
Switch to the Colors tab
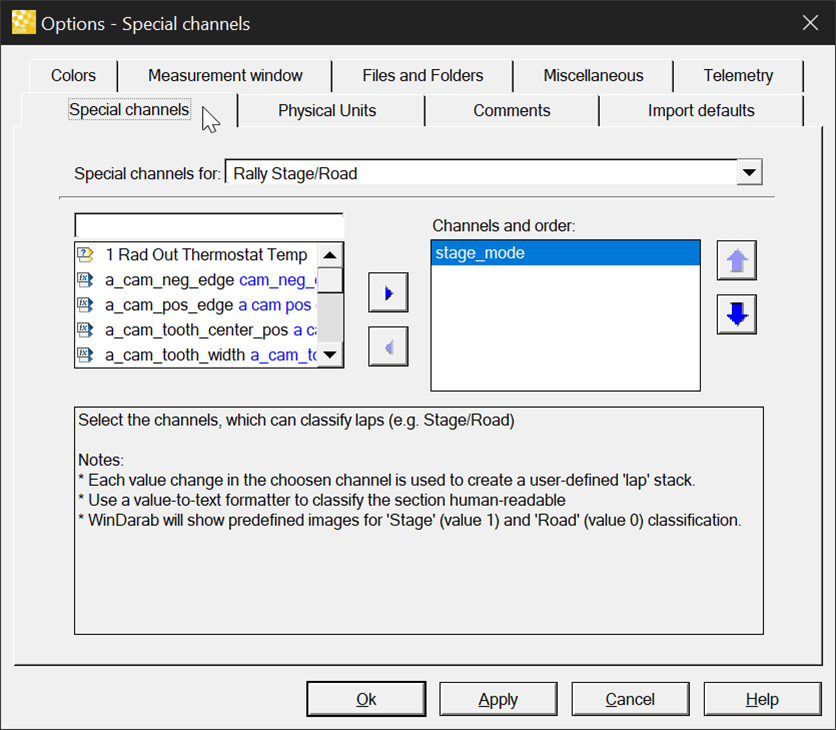pyautogui.click(x=73, y=76)
